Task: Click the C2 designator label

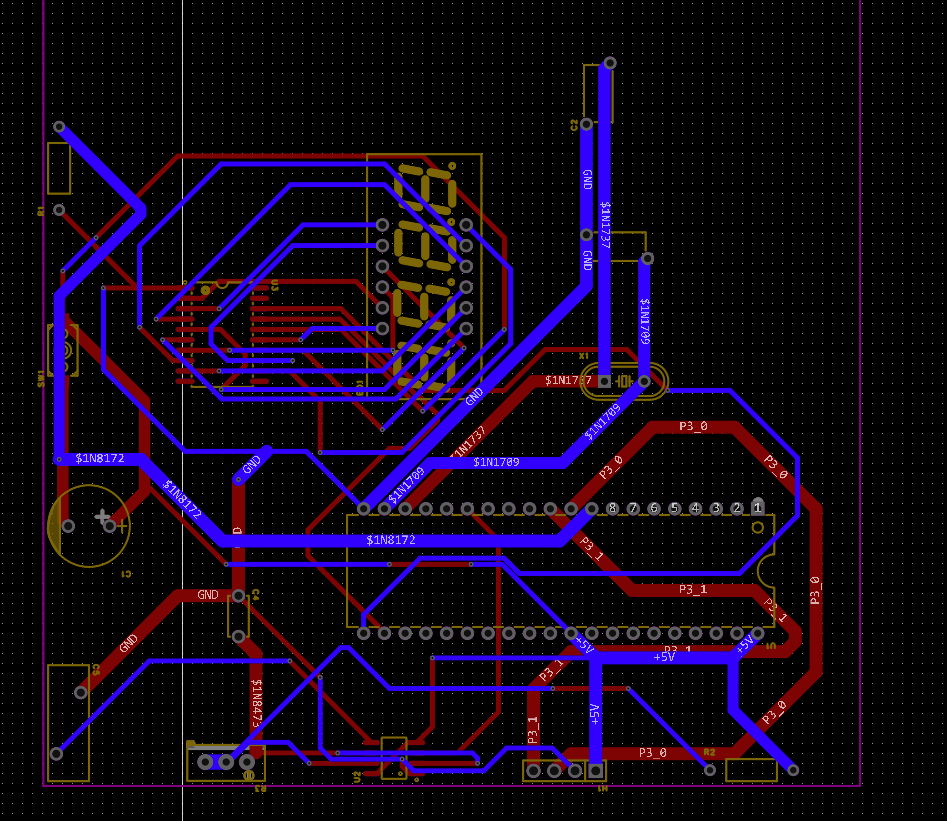Action: 574,125
